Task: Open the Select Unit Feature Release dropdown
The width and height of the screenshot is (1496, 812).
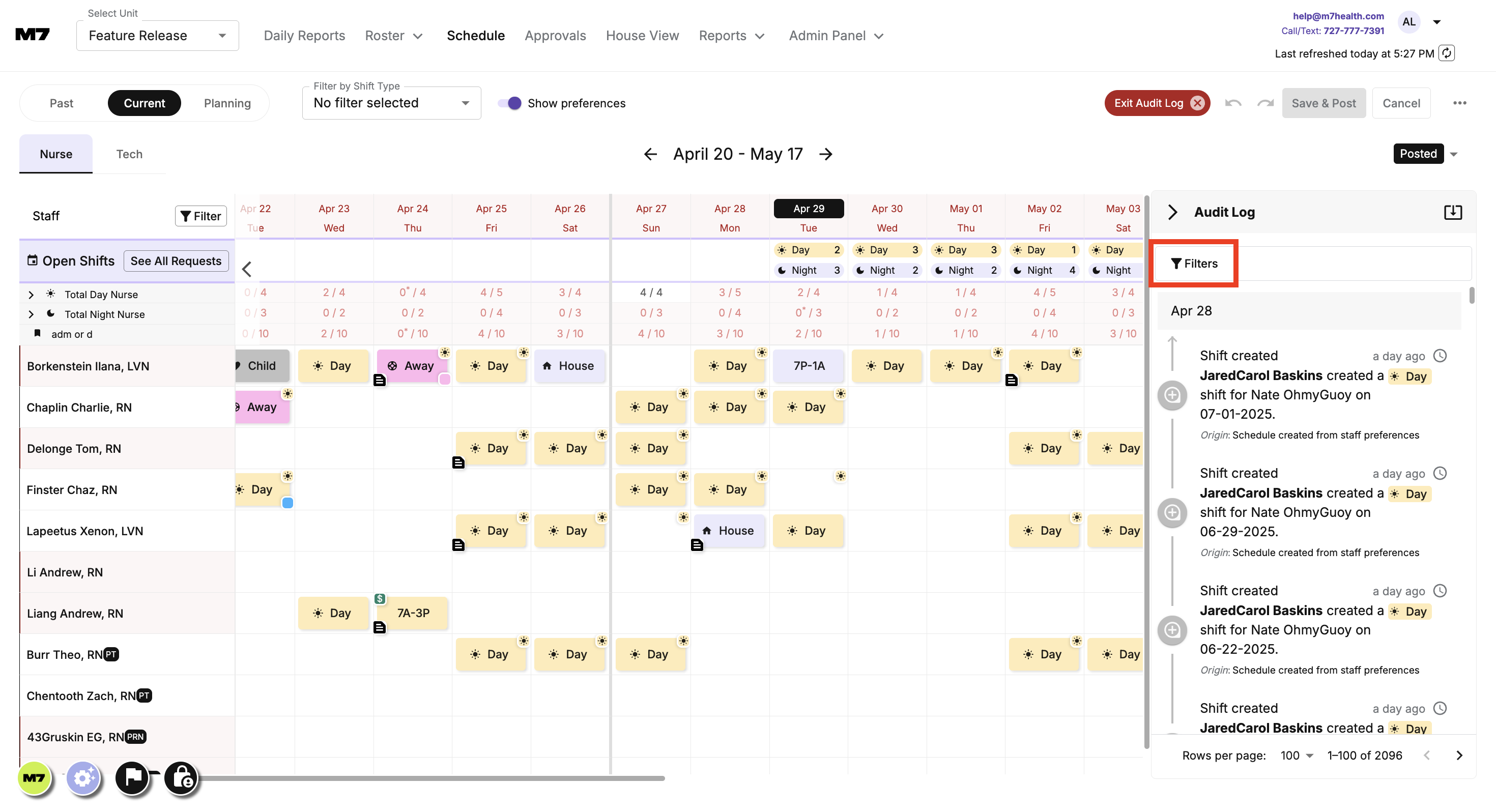Action: [x=157, y=36]
